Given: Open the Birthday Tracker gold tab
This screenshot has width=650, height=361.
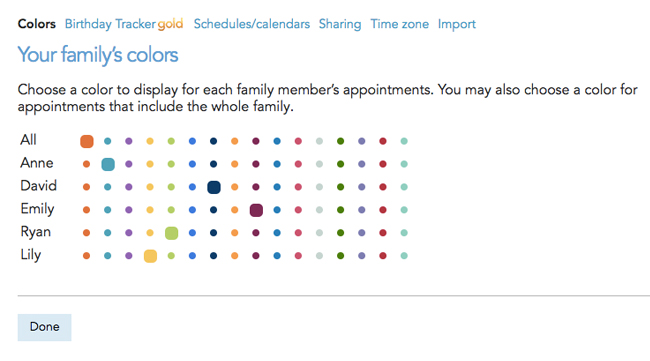Looking at the screenshot, I should [x=124, y=24].
